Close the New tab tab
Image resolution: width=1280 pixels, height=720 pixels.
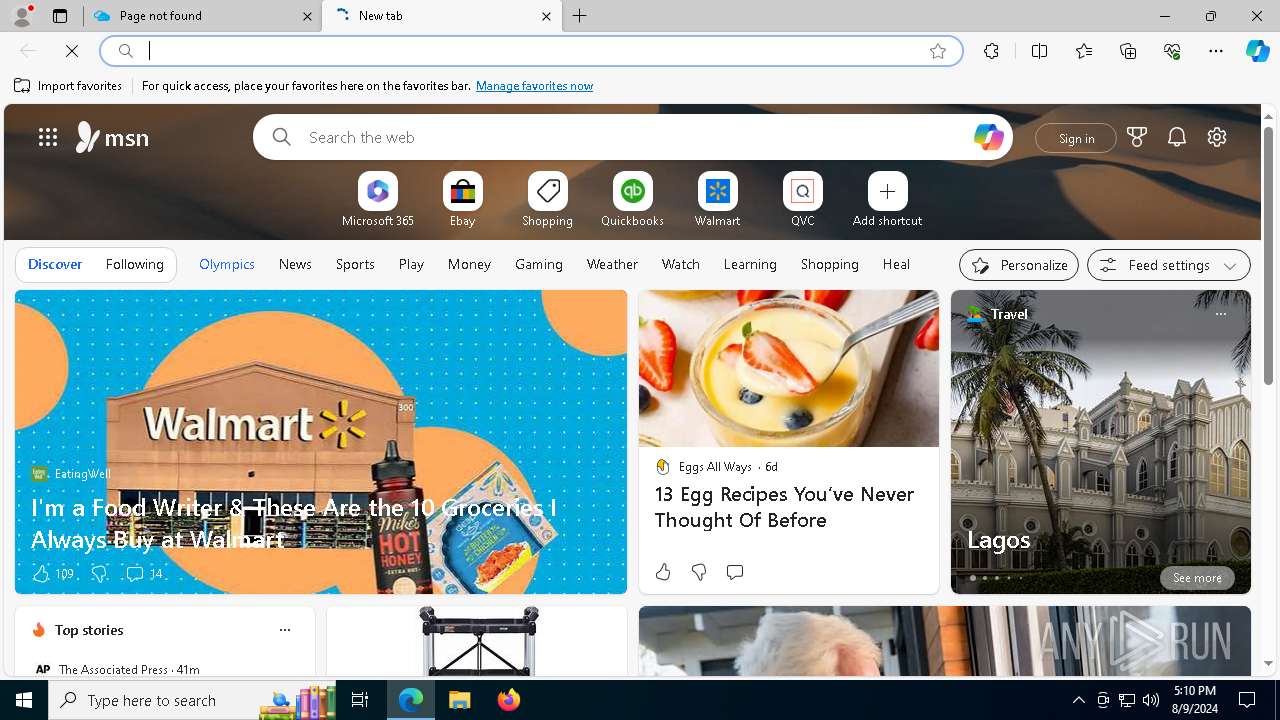click(546, 16)
